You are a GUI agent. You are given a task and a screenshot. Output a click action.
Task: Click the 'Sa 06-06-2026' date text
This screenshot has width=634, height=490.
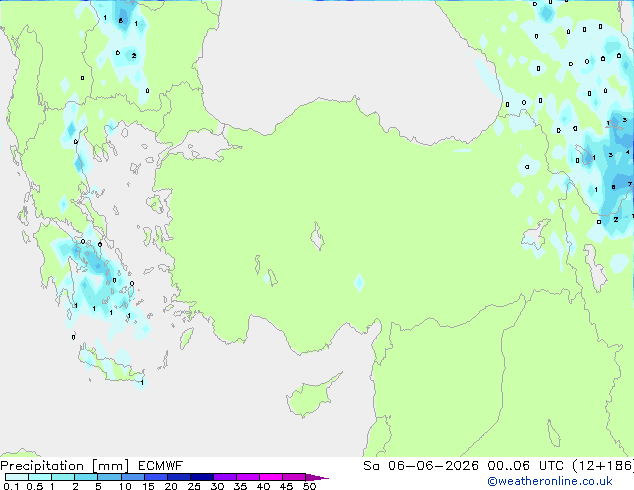(421, 466)
